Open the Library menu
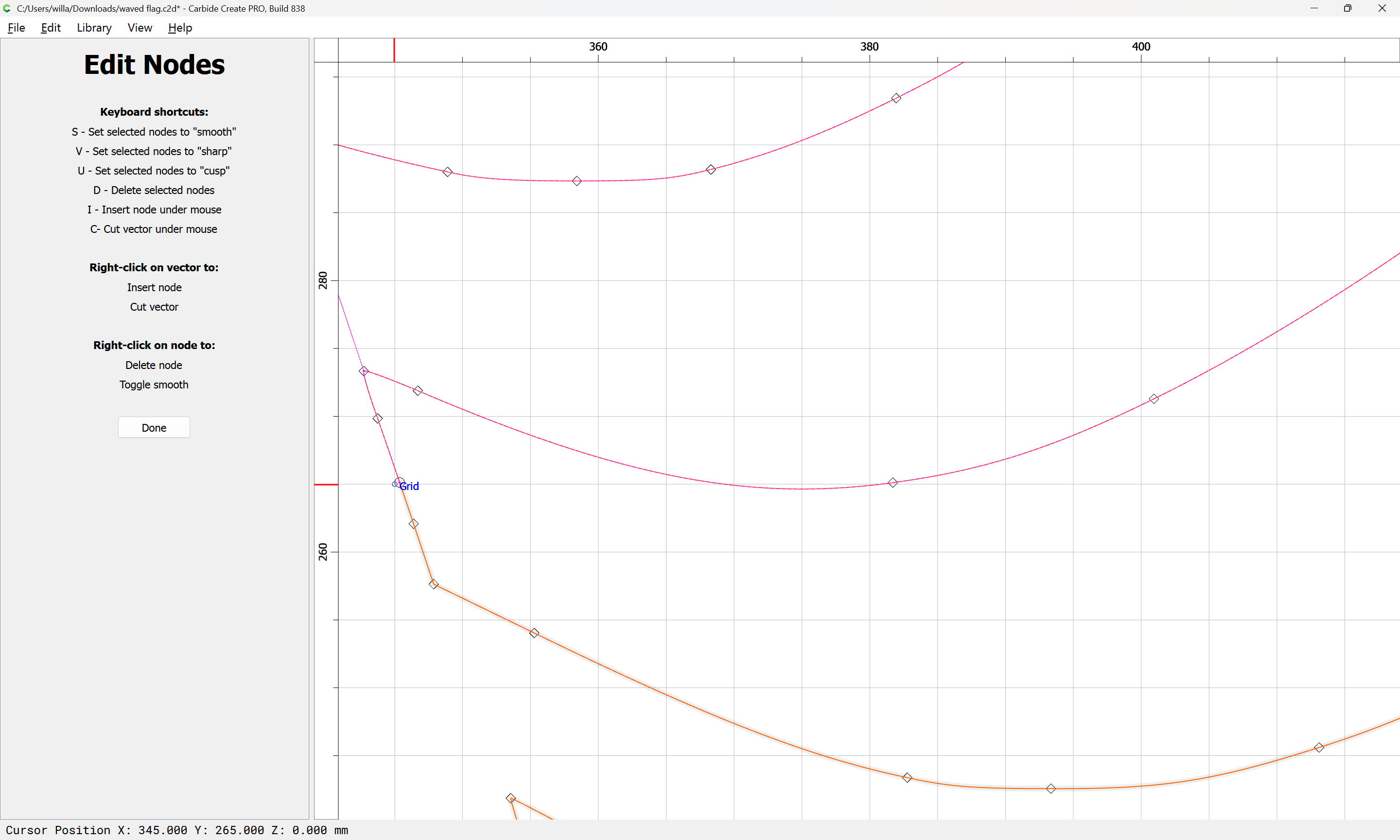The image size is (1400, 840). point(94,28)
